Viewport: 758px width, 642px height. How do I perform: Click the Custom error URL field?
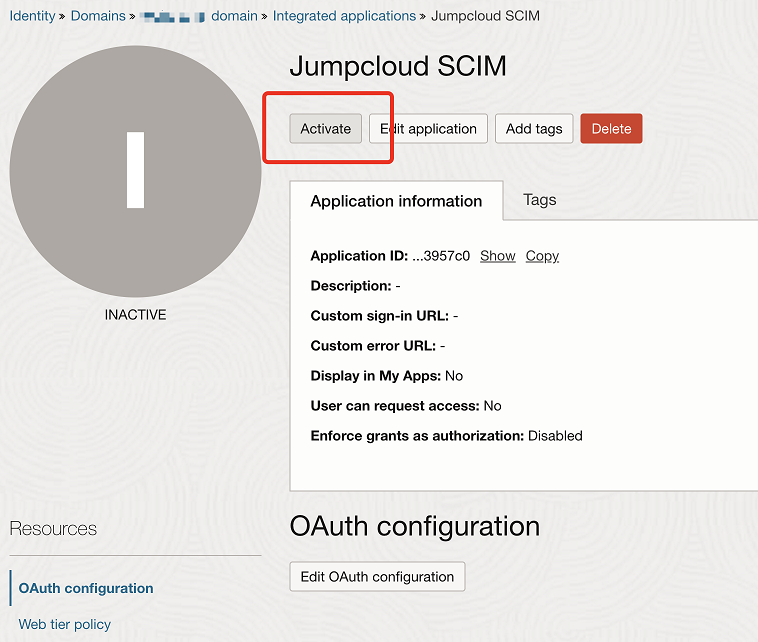[x=378, y=346]
